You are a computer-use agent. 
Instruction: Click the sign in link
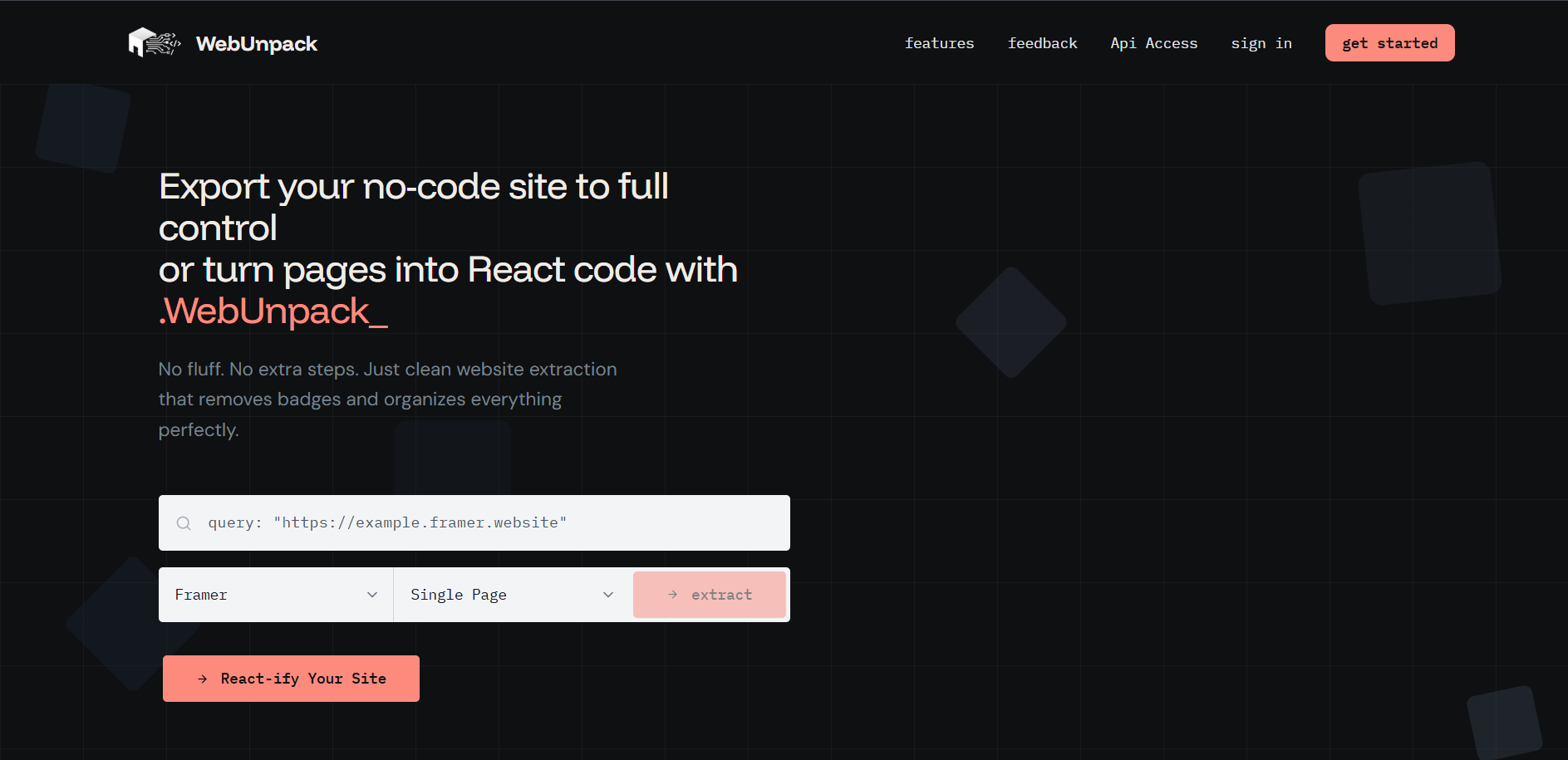click(1261, 42)
